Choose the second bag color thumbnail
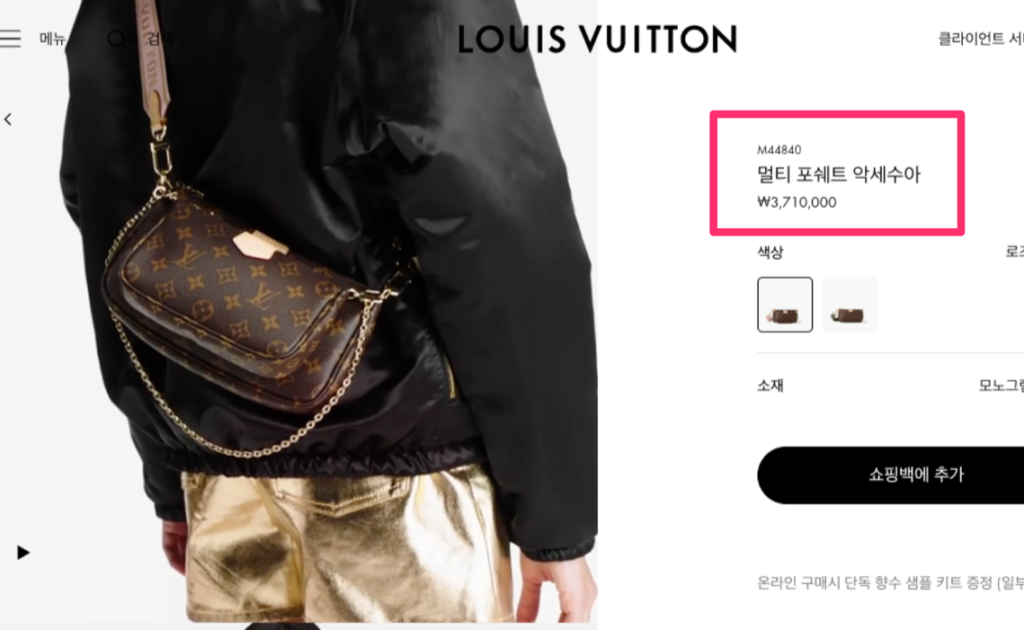 (850, 305)
